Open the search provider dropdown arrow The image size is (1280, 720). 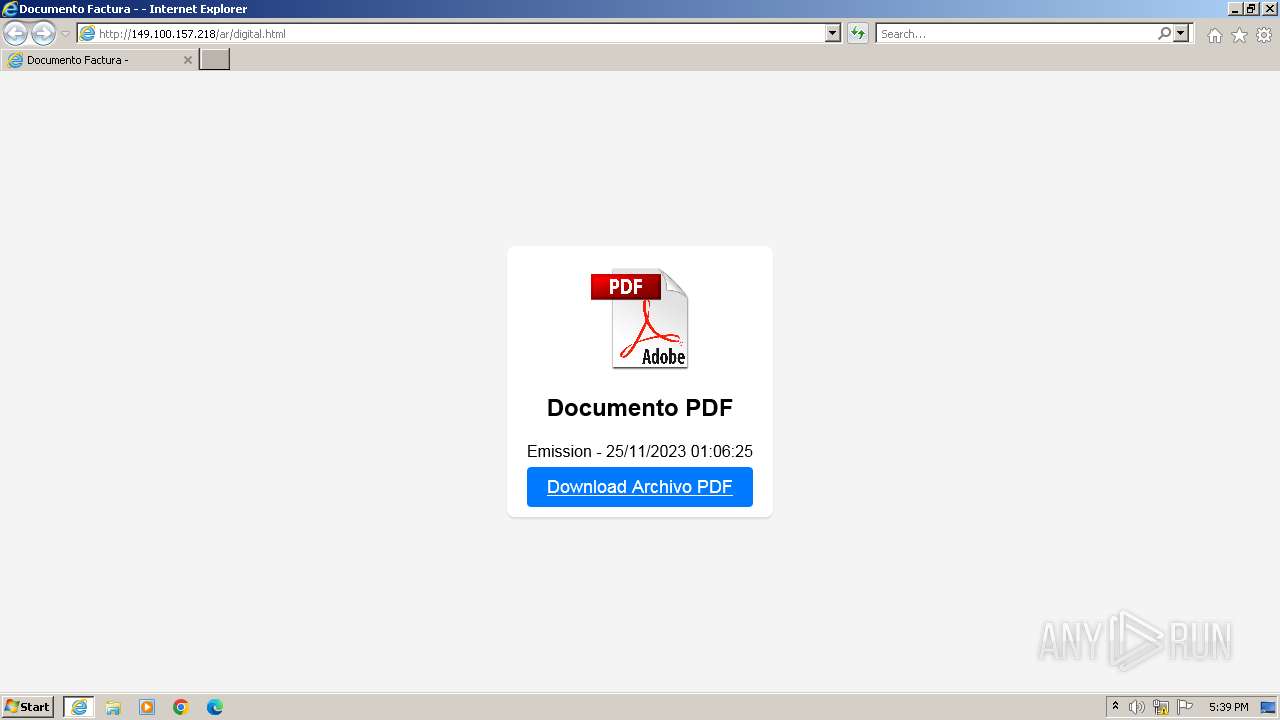click(x=1182, y=34)
